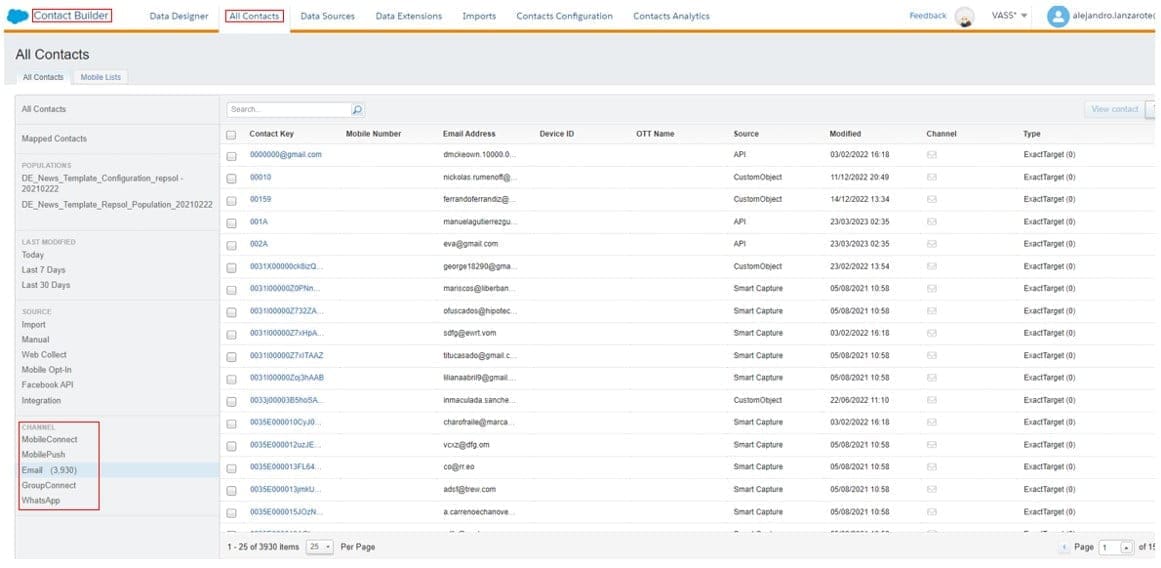Click the page number stepper arrows
This screenshot has width=1161, height=568.
[x=1127, y=548]
